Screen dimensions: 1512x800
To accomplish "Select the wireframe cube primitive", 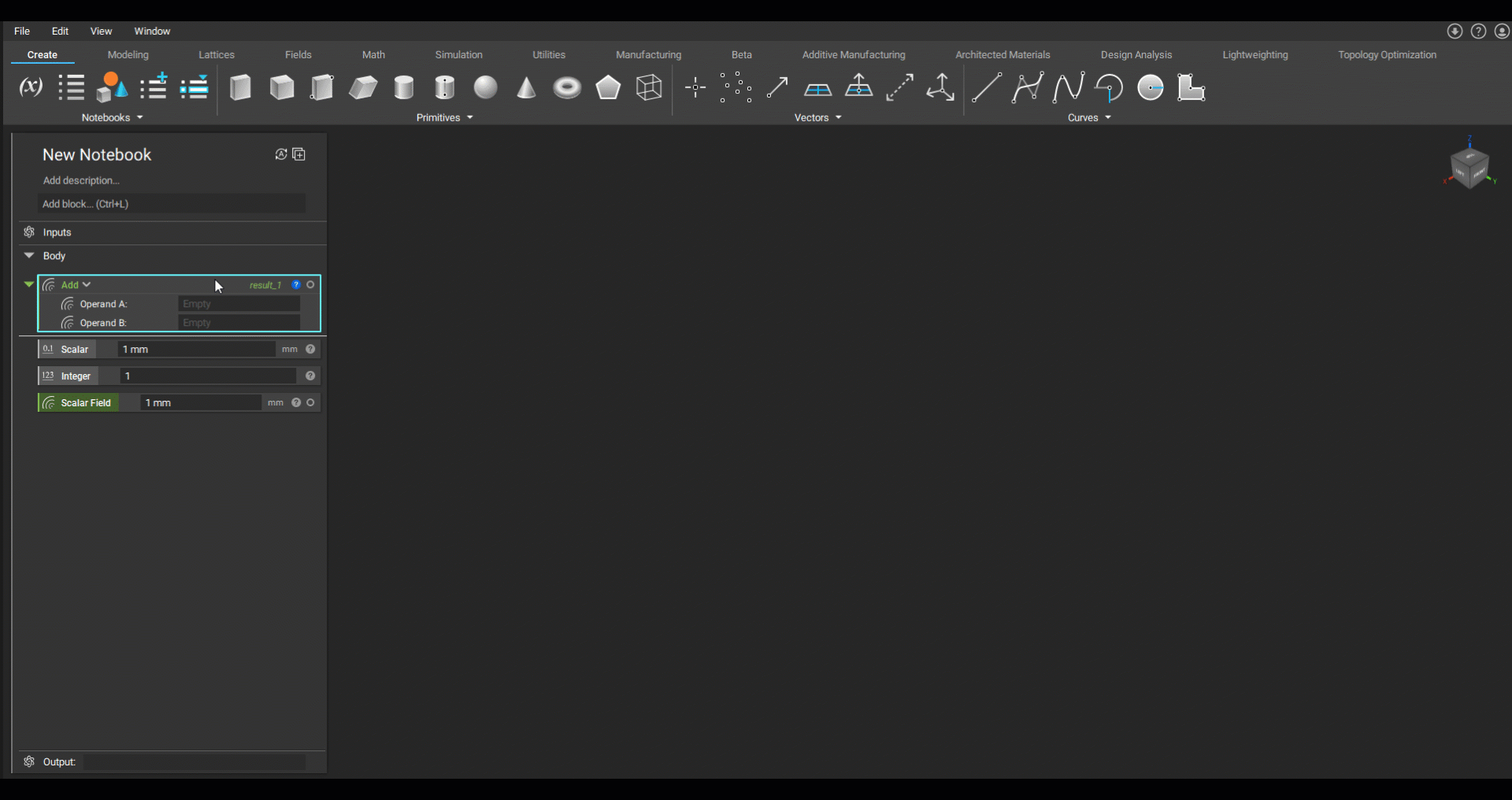I will click(649, 87).
